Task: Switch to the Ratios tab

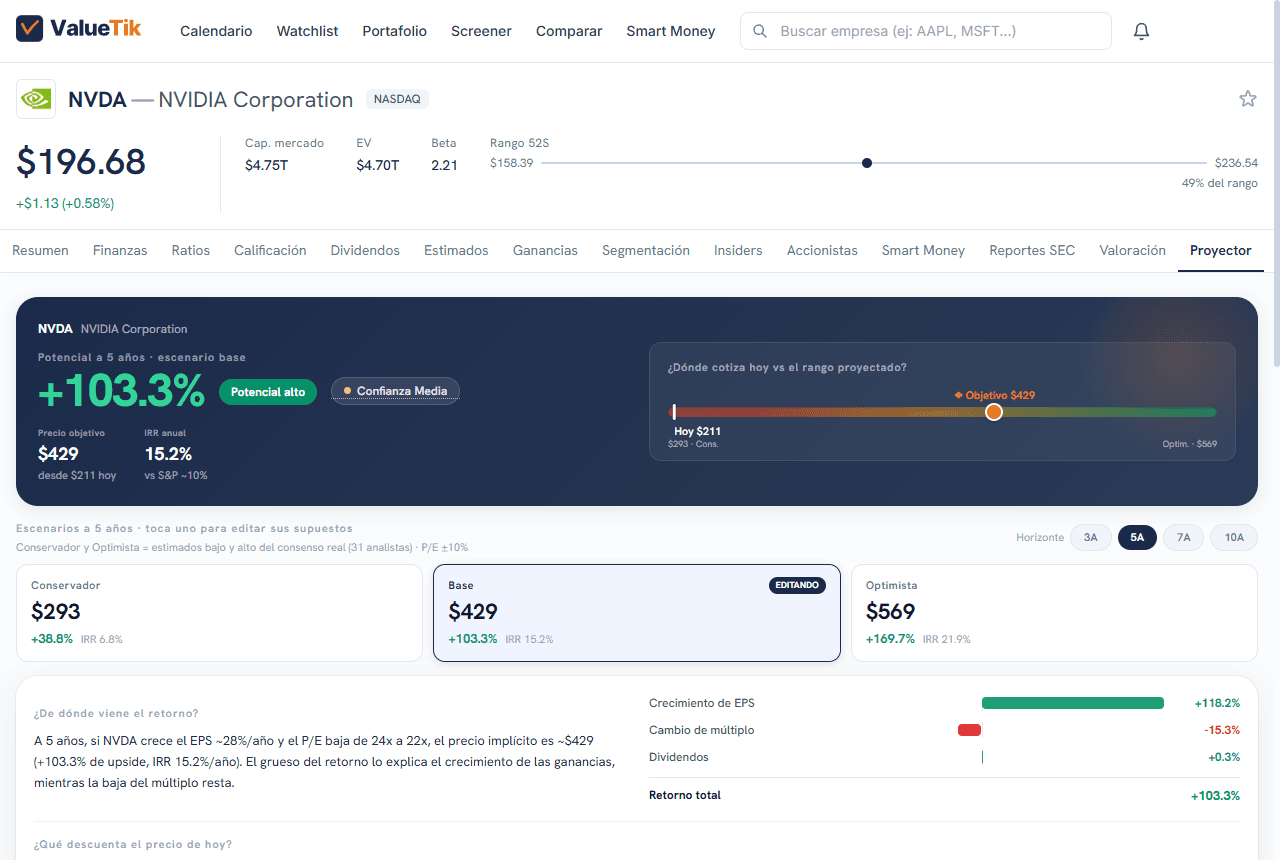Action: click(191, 251)
